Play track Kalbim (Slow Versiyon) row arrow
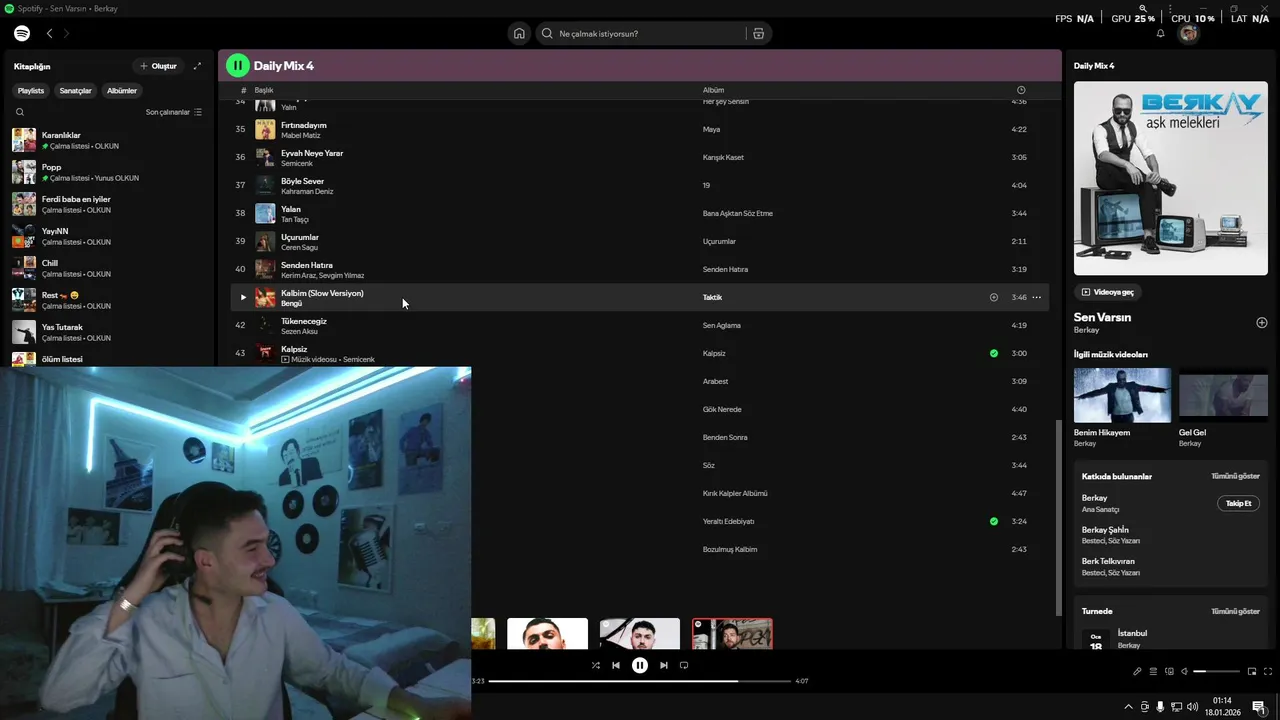 (242, 297)
